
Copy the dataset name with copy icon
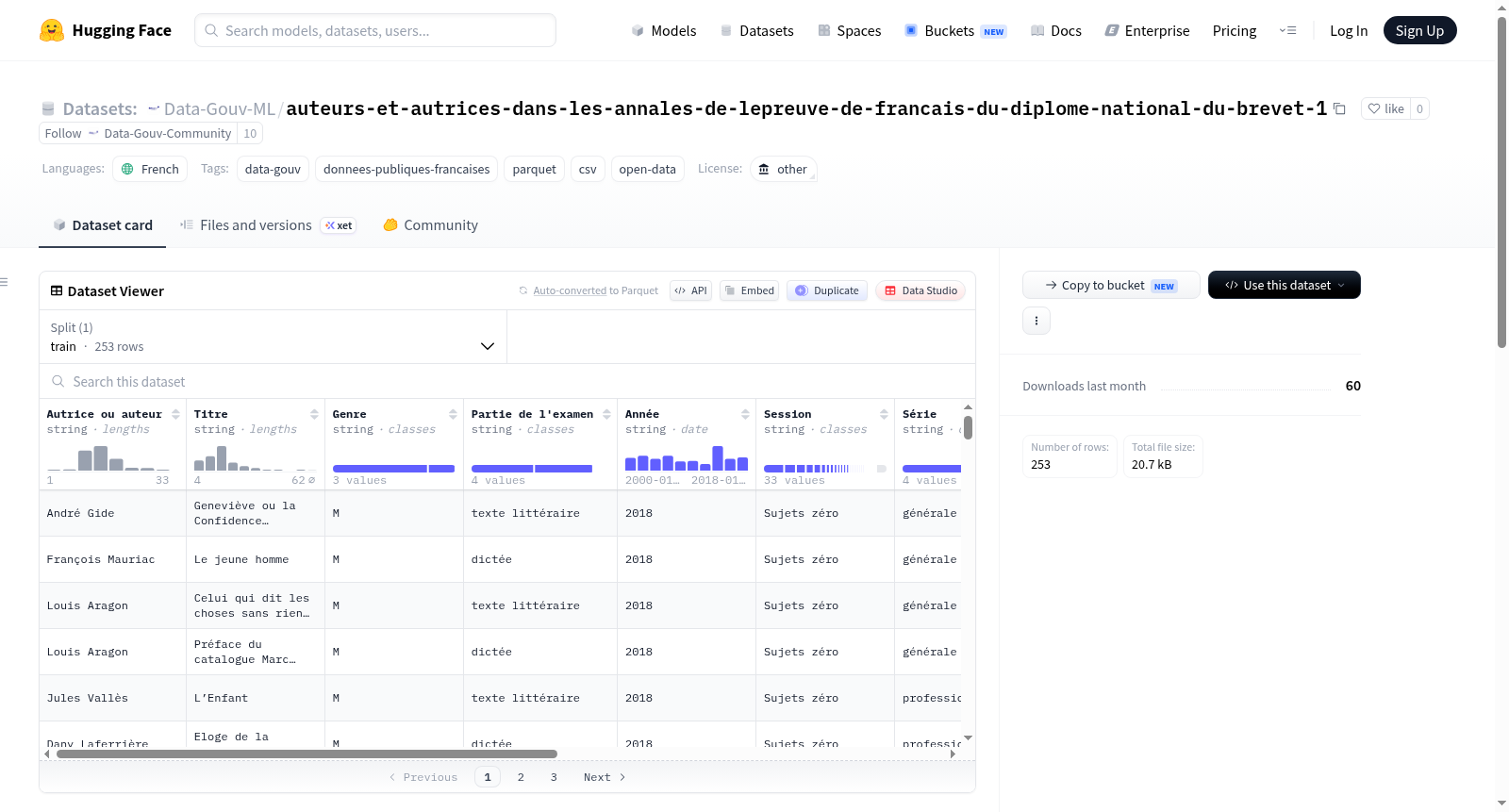1339,108
